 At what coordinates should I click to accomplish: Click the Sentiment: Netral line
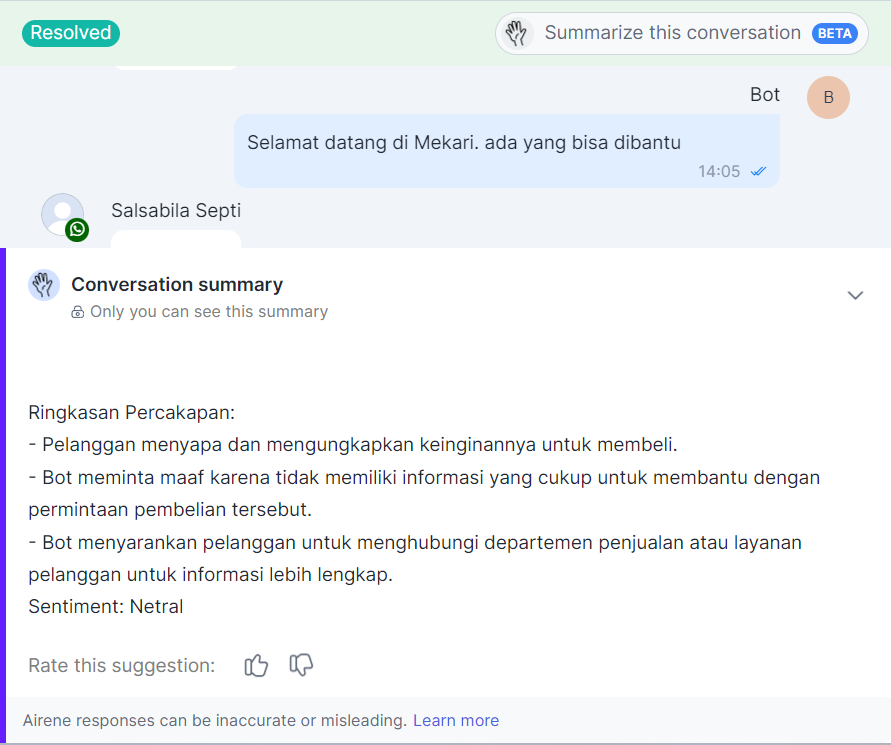[x=106, y=606]
